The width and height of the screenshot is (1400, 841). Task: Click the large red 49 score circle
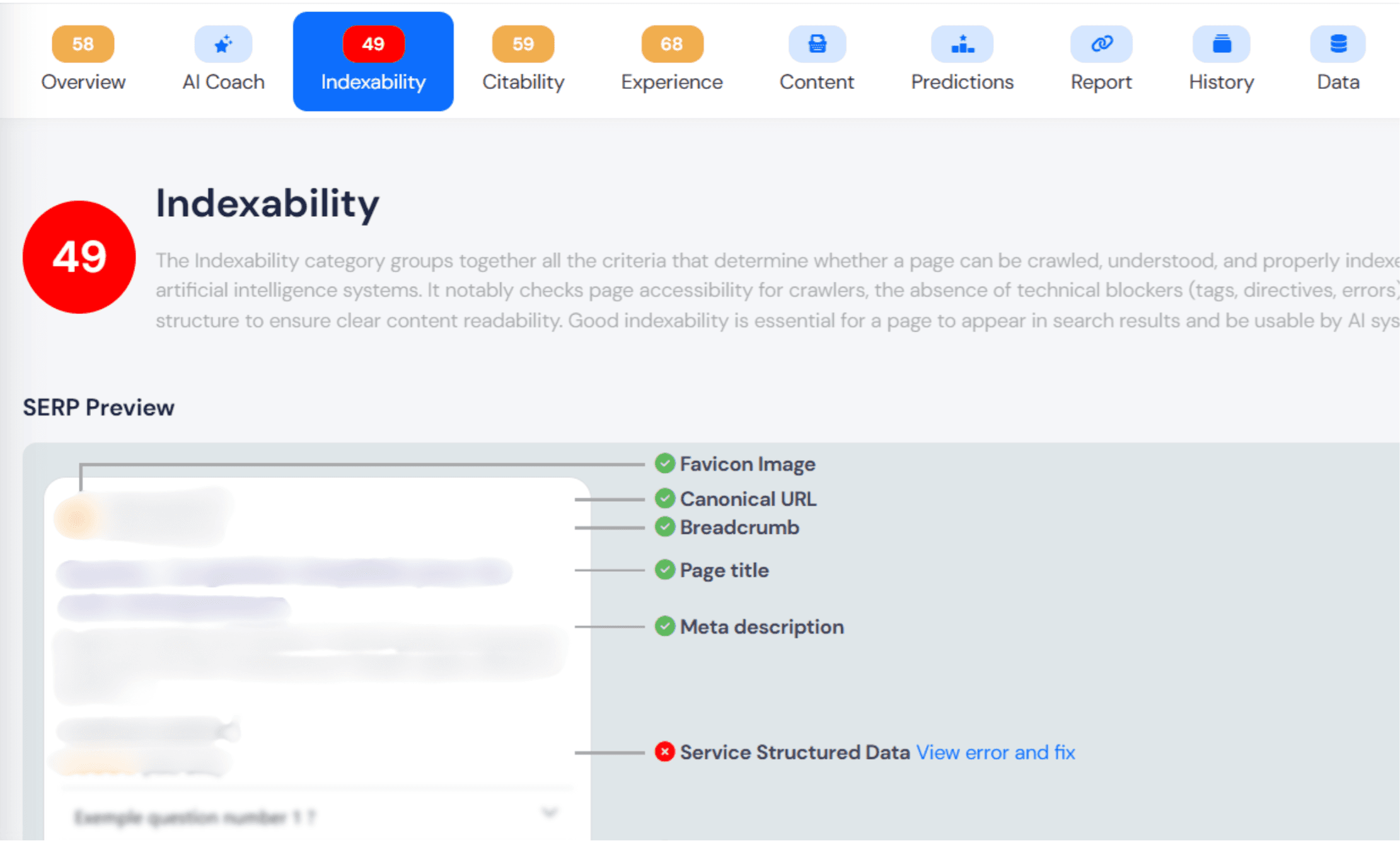[x=79, y=257]
